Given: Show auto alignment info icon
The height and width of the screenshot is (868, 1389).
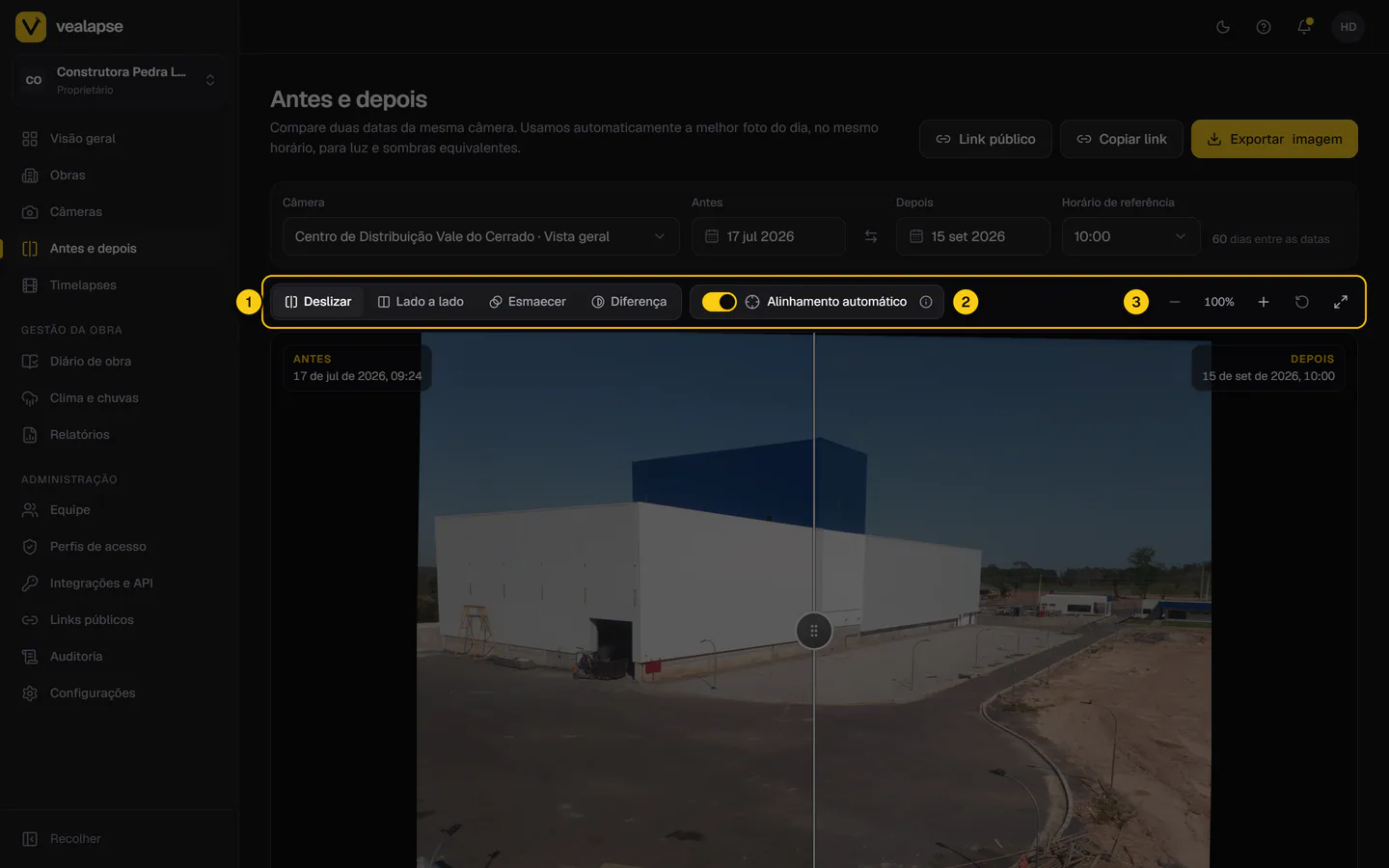Looking at the screenshot, I should click(926, 302).
